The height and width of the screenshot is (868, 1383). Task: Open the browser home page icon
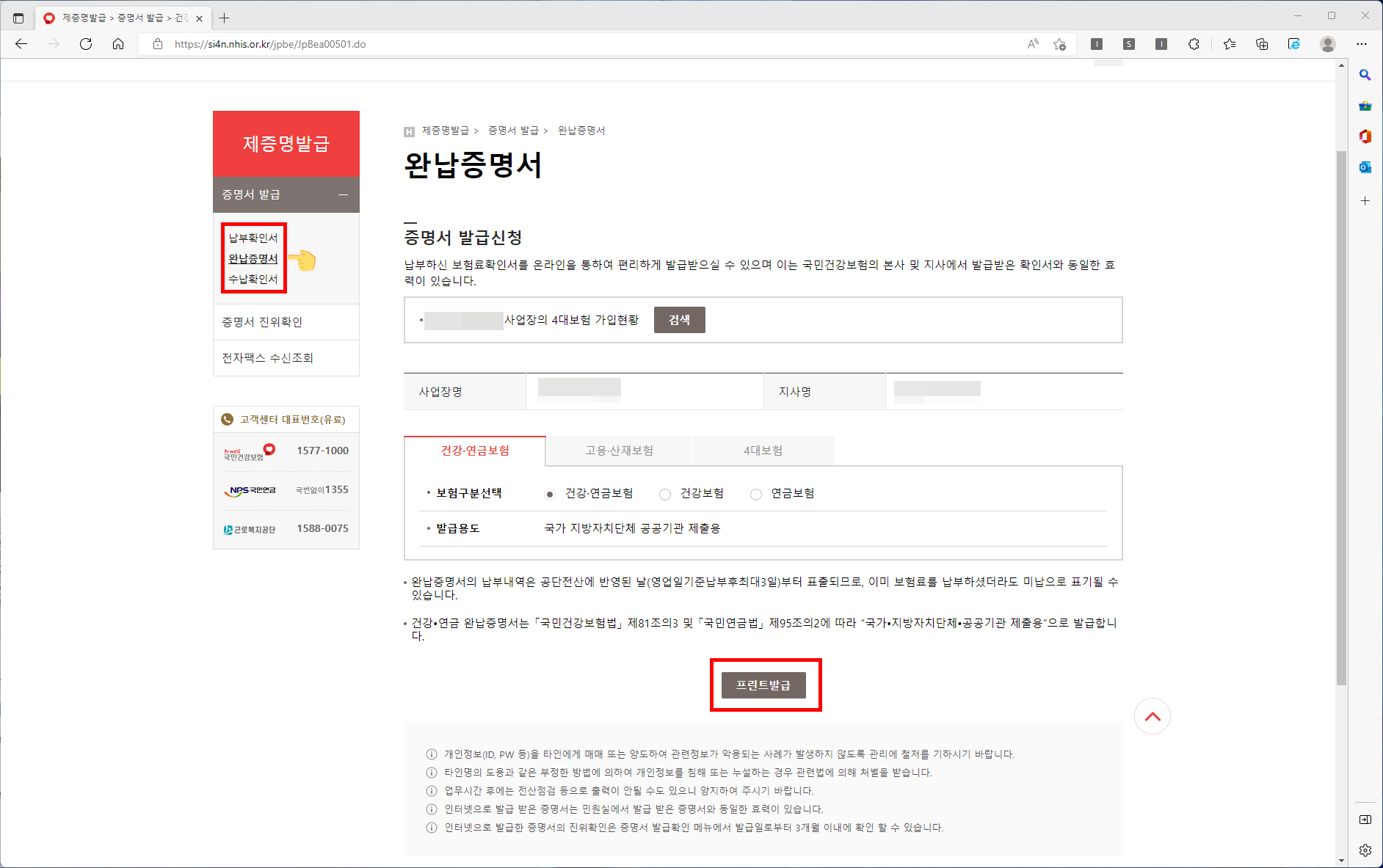coord(118,44)
